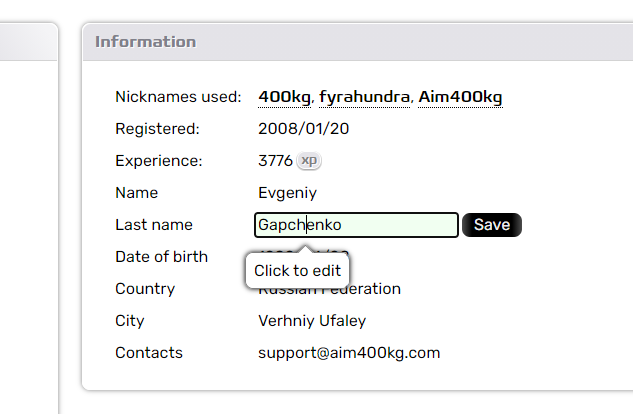Edit the Name value Evgeniy
633x414 pixels.
coord(287,193)
